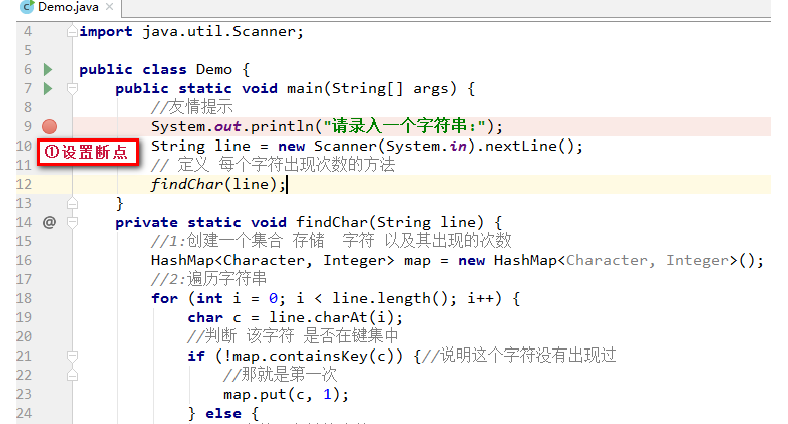Collapse the if block fold marker on line 21
The height and width of the screenshot is (424, 788).
(72, 356)
